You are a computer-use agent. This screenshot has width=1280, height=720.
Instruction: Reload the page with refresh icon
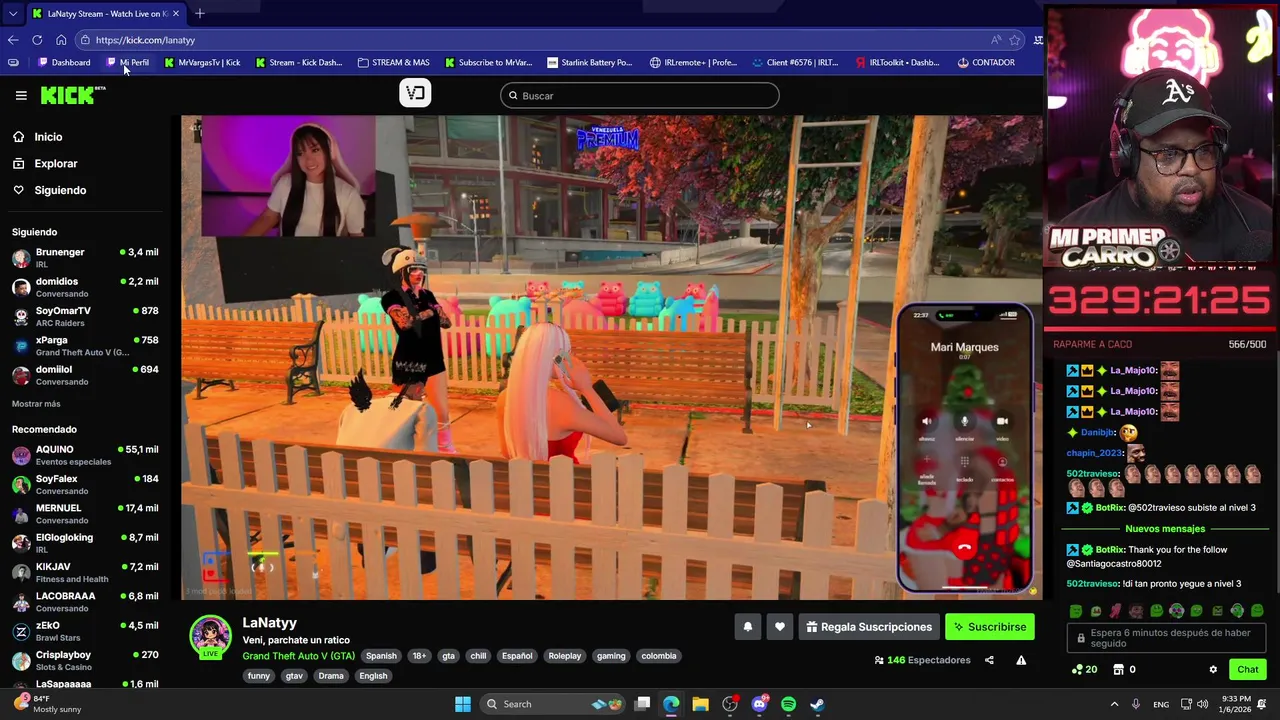pyautogui.click(x=37, y=40)
